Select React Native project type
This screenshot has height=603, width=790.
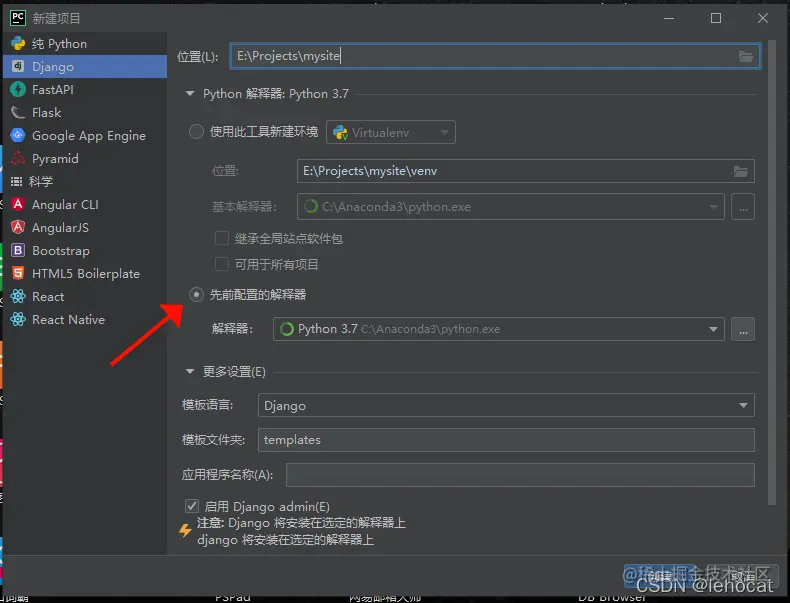tap(85, 319)
